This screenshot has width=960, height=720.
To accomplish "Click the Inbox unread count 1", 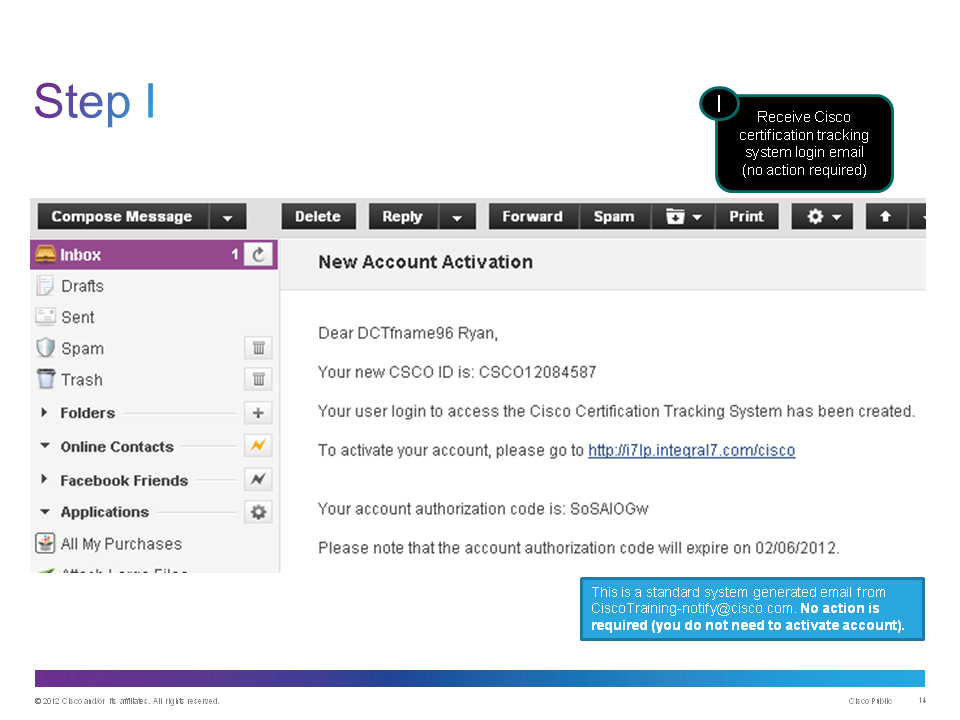I will (x=234, y=255).
